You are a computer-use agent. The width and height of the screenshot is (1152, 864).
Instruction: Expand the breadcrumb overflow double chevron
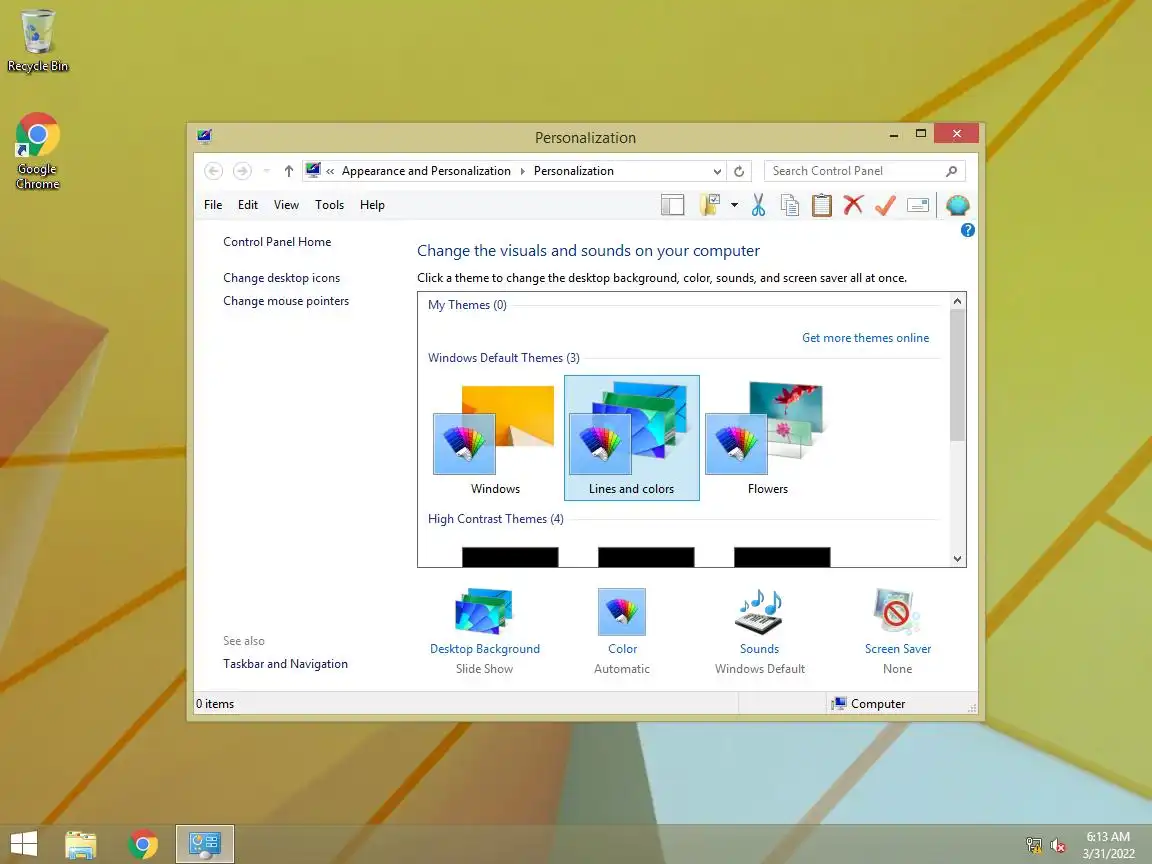click(331, 171)
